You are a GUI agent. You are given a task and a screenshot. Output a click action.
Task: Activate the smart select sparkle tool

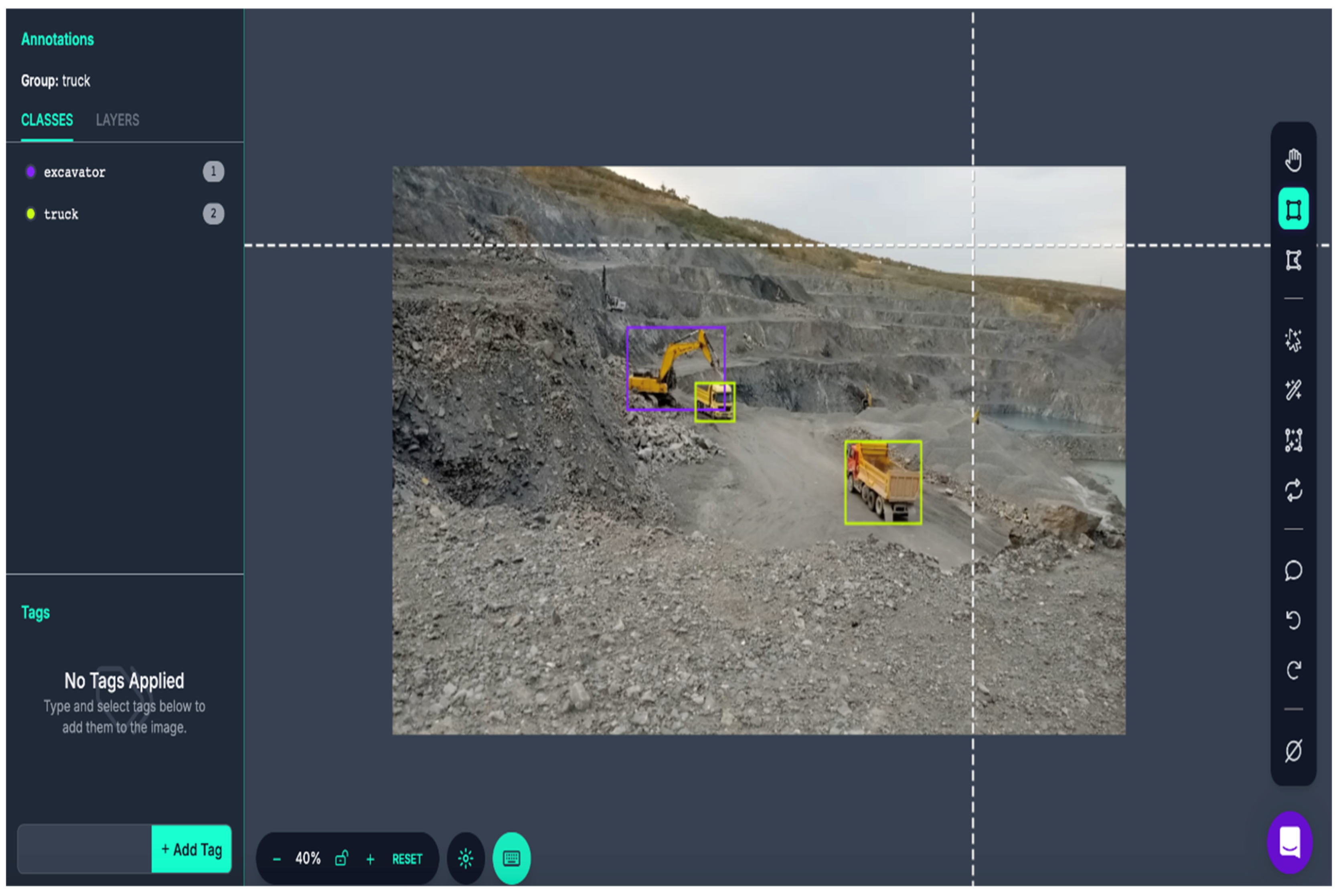coord(1293,340)
